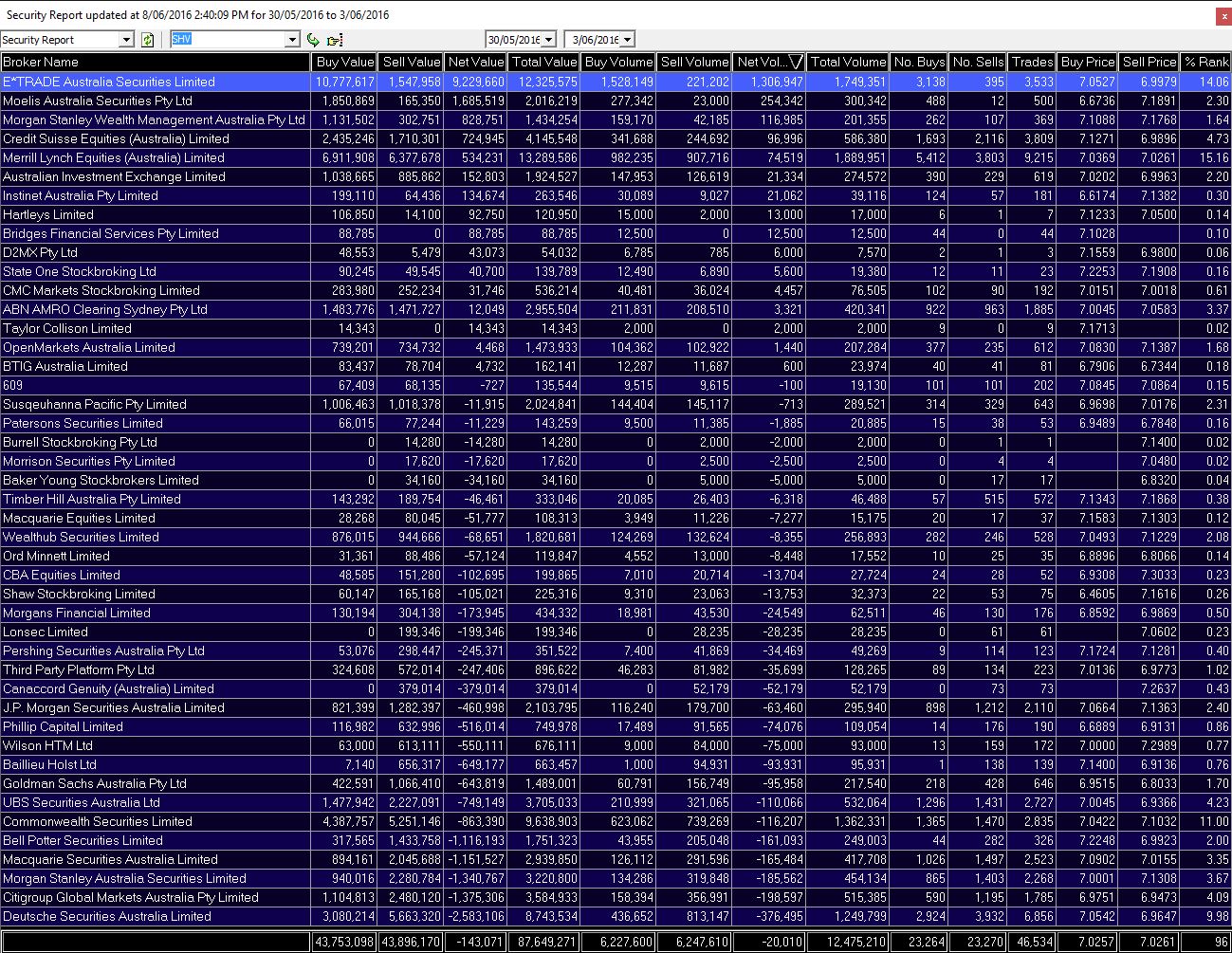This screenshot has width=1232, height=953.
Task: Select Merrill Lynch Equities (Australia) Limited row
Action: [x=616, y=157]
